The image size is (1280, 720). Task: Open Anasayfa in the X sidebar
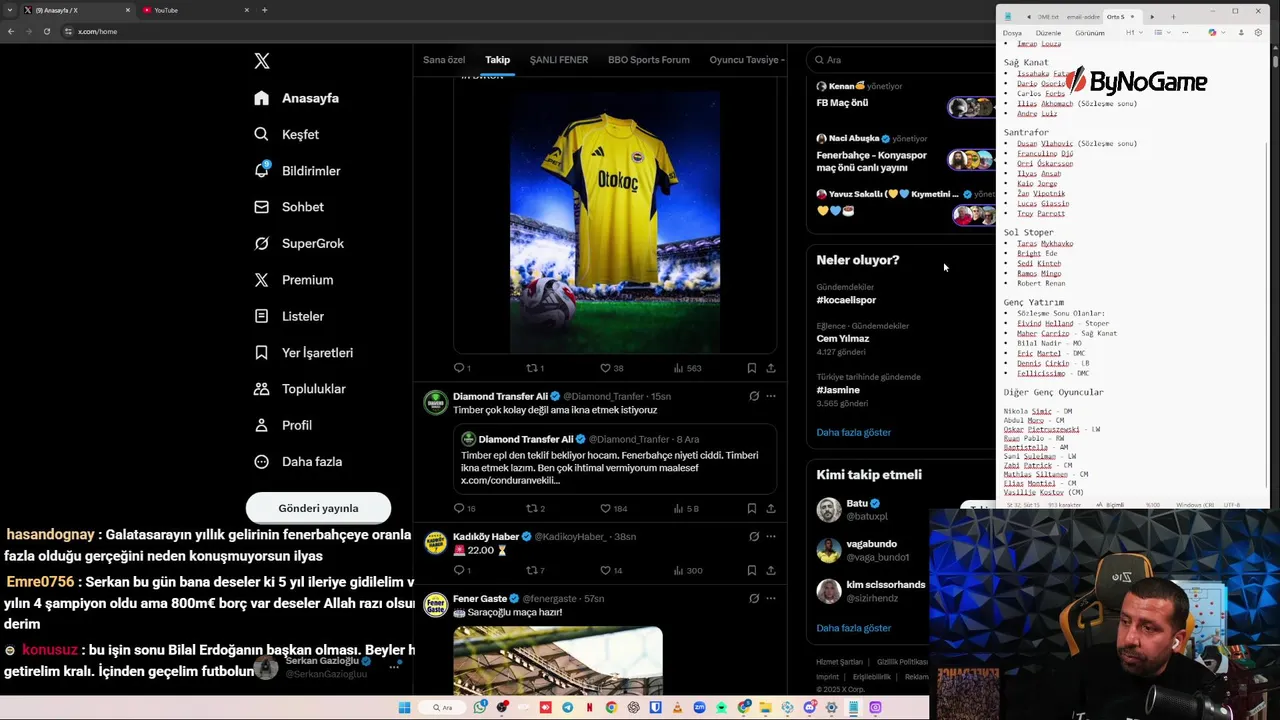coord(296,98)
